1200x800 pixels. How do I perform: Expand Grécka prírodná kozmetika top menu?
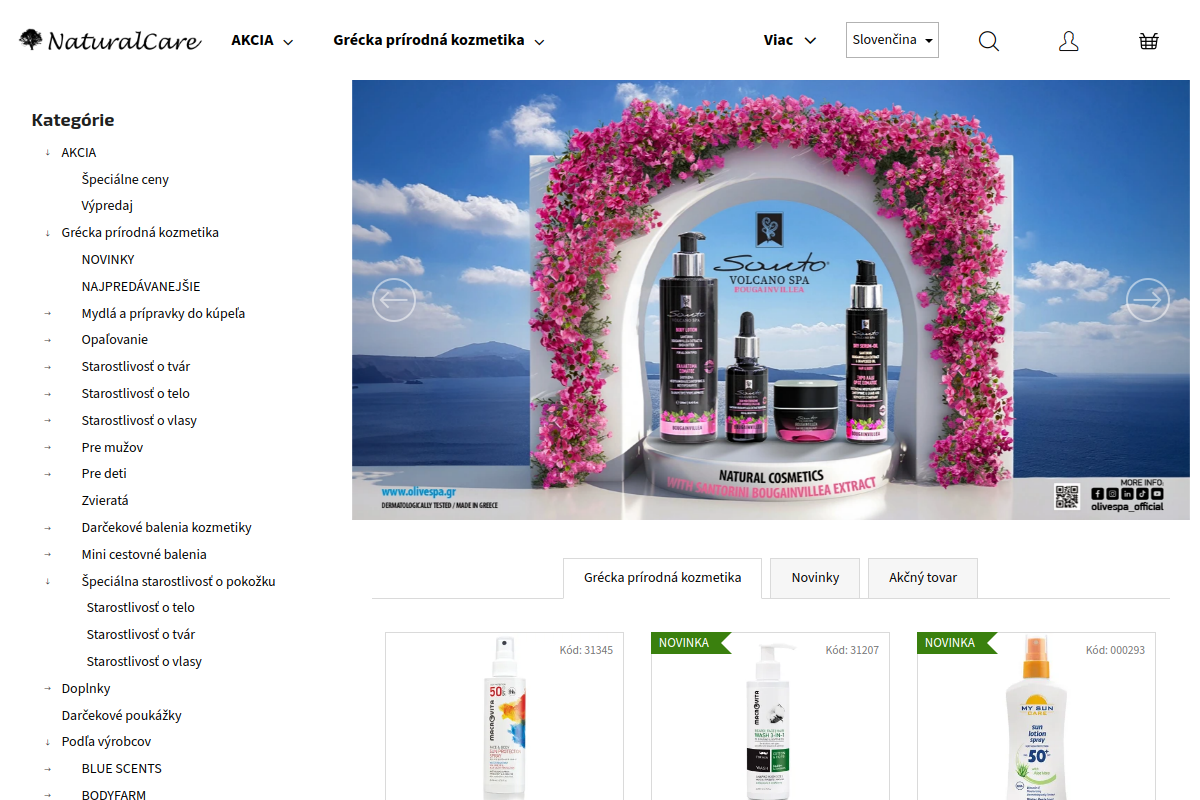point(439,41)
